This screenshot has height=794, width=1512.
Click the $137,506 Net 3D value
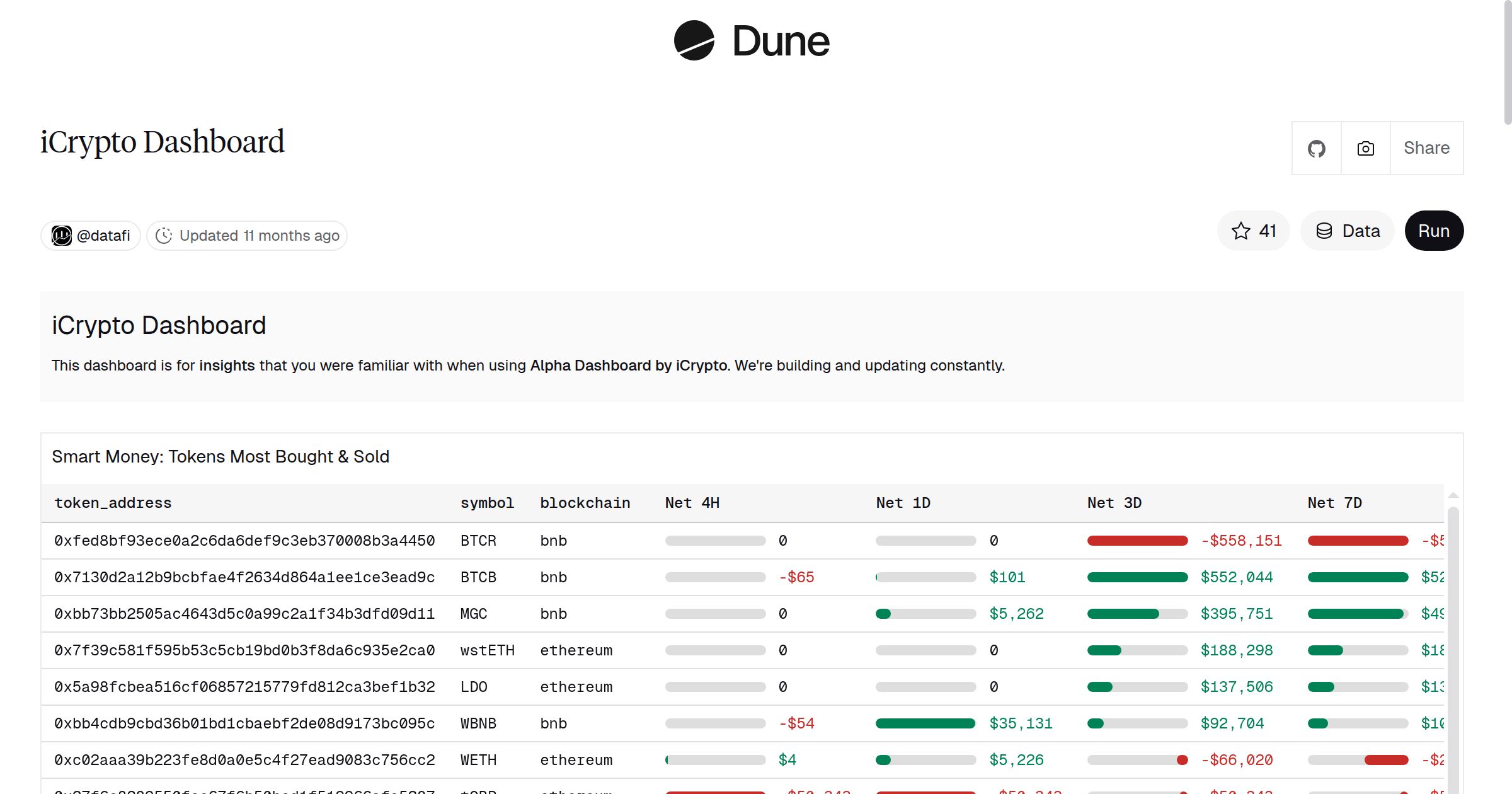point(1237,687)
